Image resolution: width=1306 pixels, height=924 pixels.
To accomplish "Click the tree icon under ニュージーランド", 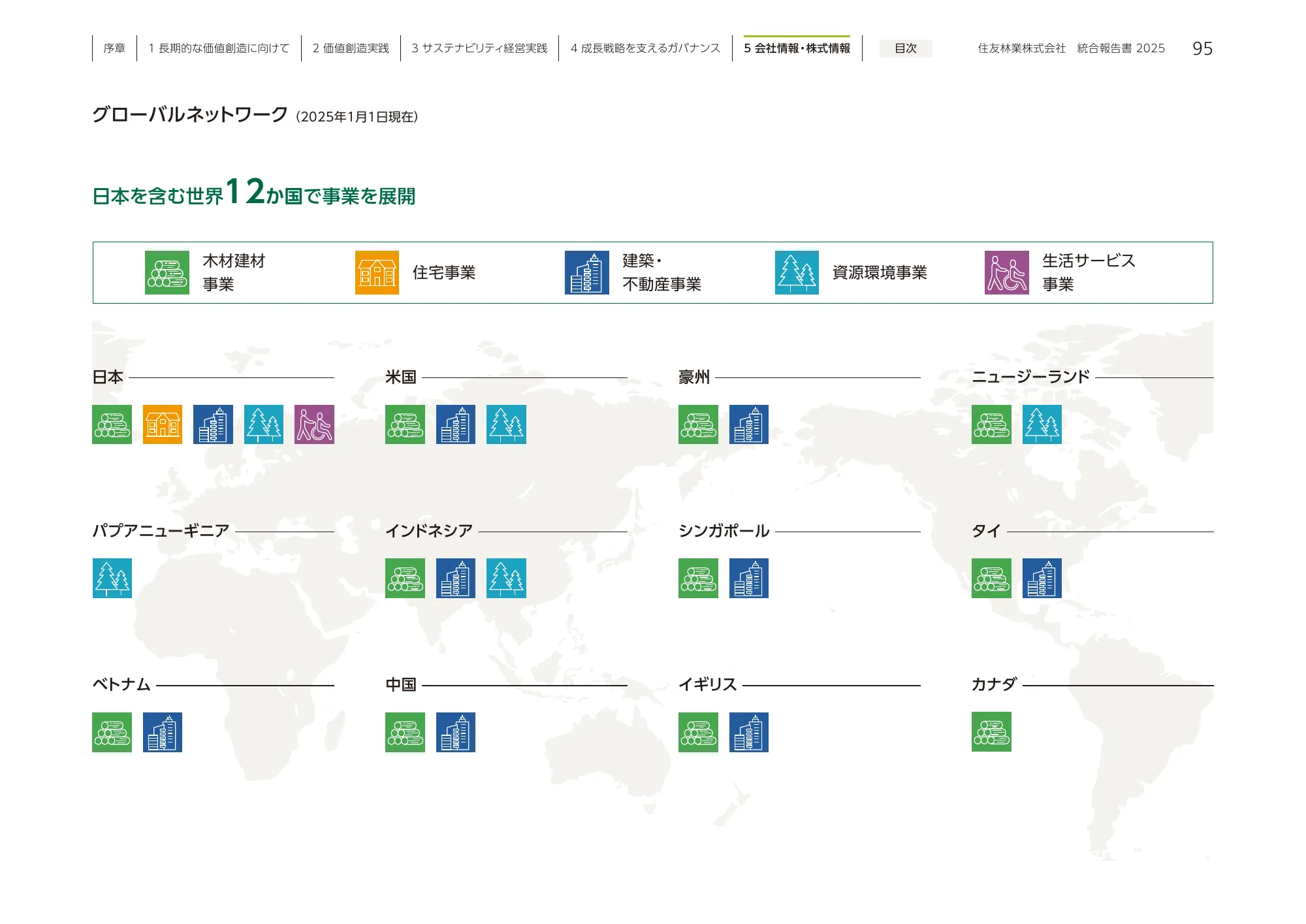I will (x=1043, y=424).
